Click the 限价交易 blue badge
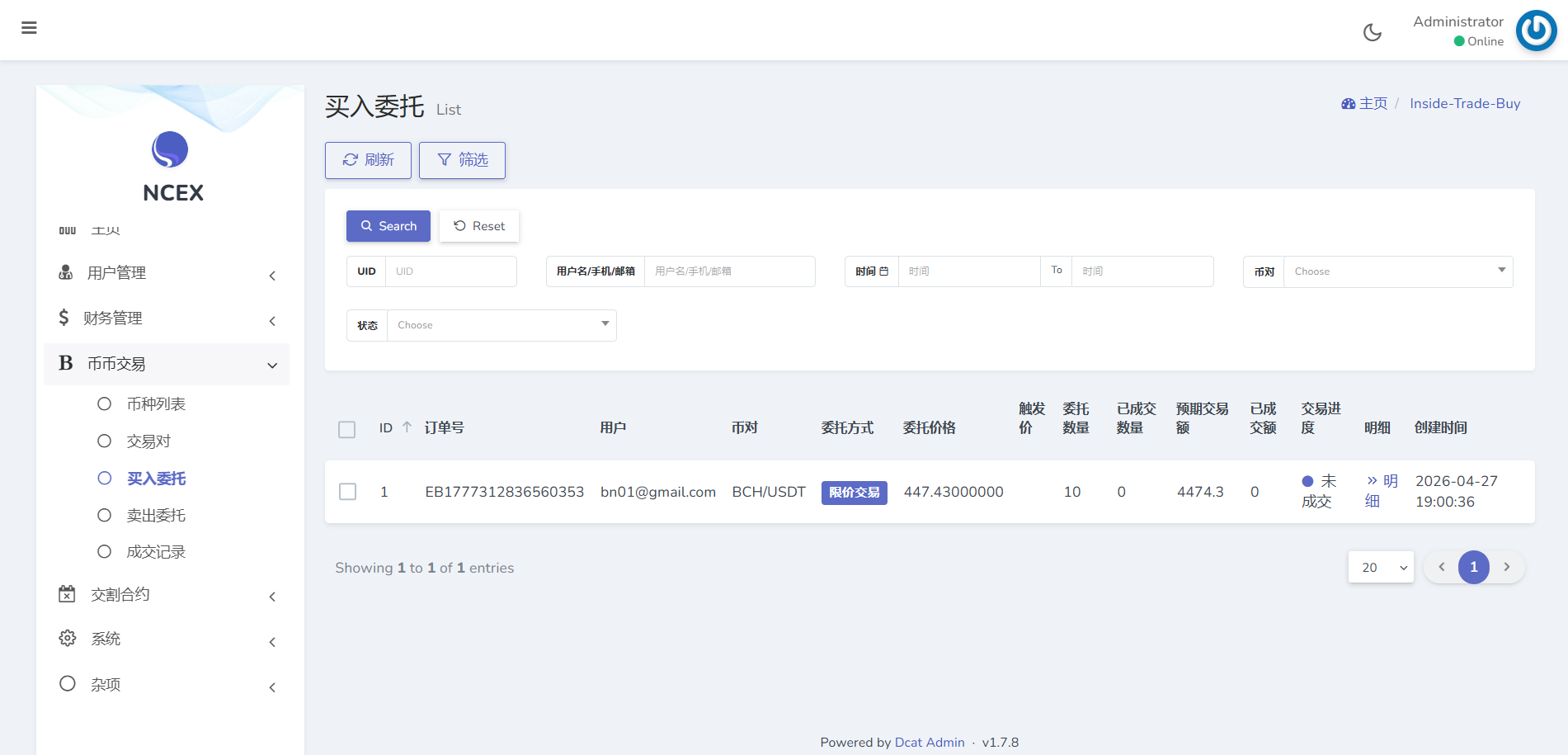 854,493
